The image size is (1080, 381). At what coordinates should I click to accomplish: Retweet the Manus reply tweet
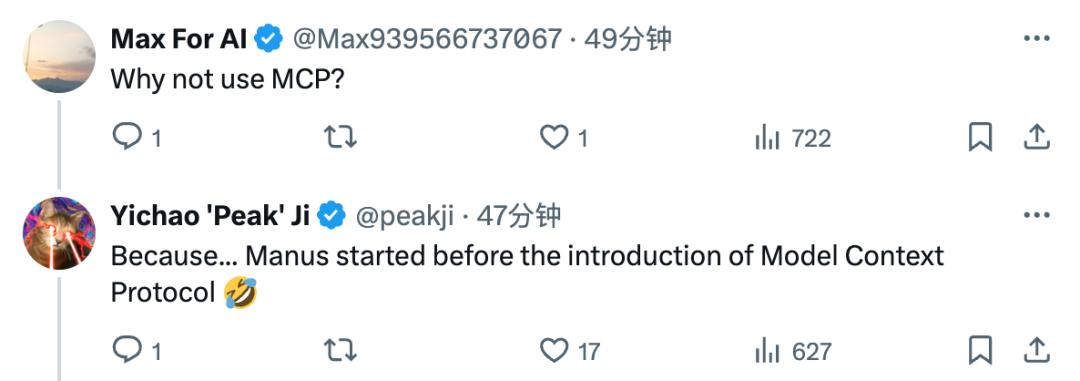tap(340, 351)
